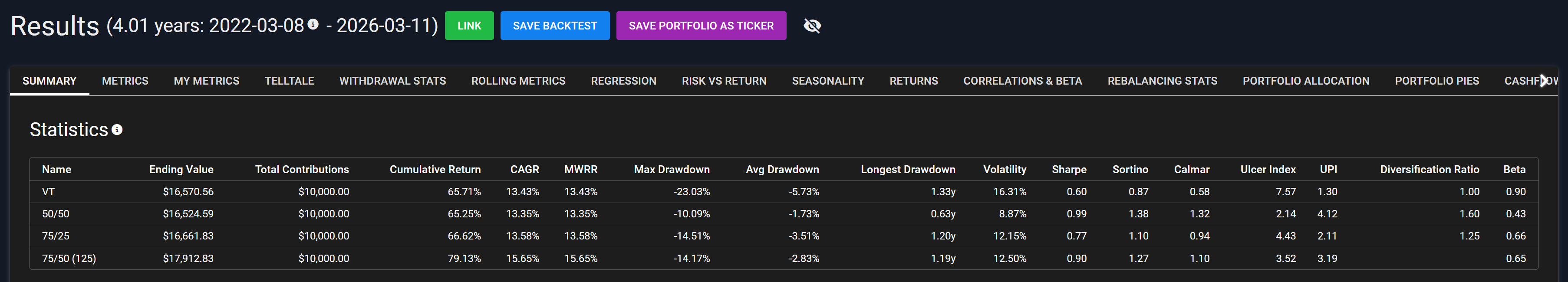
Task: Click the green LINK button
Action: [x=469, y=26]
